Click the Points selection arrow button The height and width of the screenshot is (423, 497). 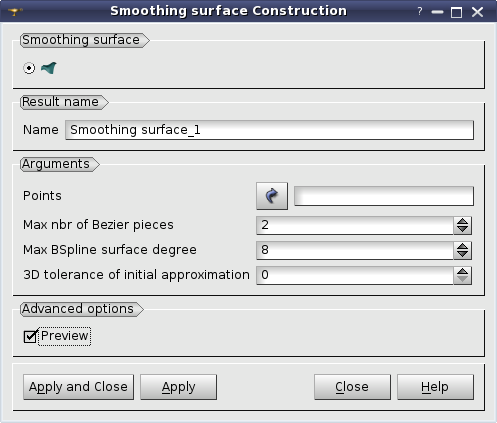pos(272,196)
